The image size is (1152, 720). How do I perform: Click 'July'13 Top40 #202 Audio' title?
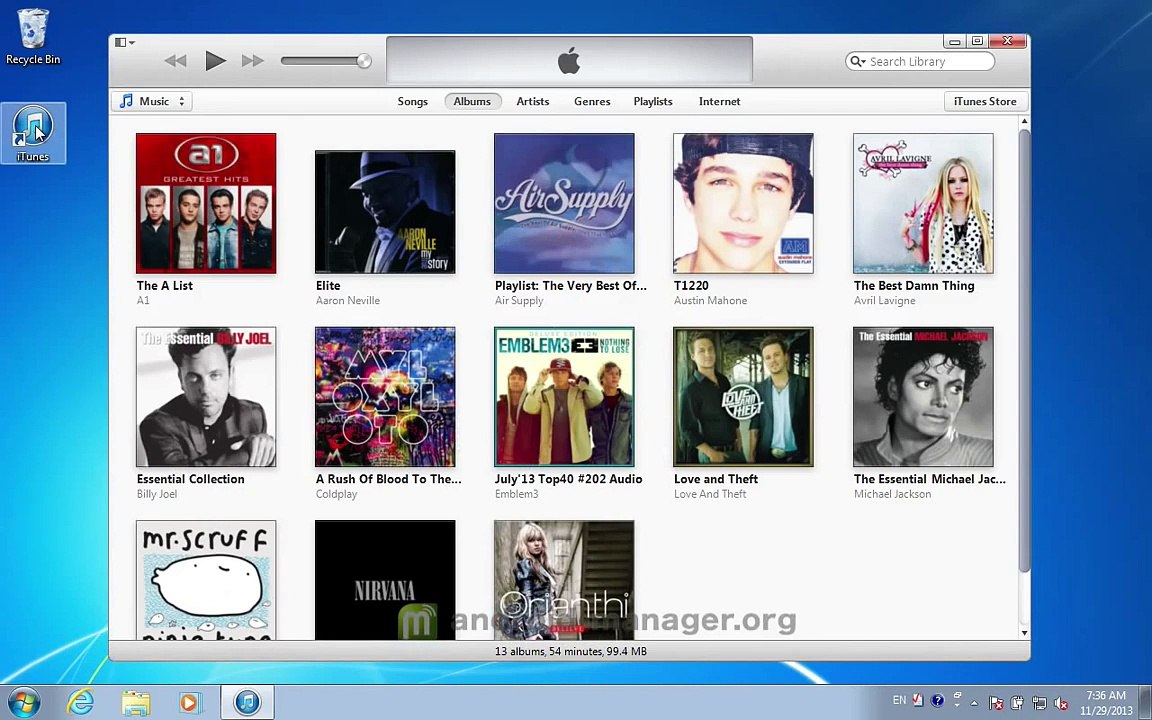click(569, 479)
